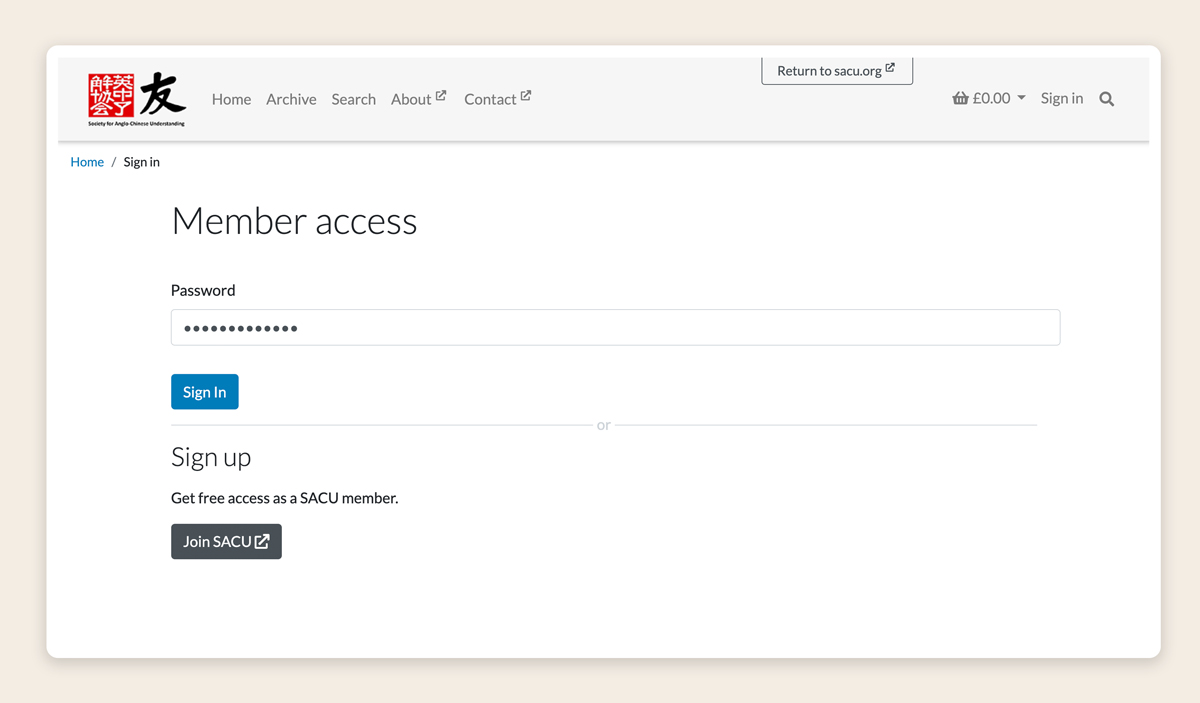
Task: Focus the Password input field
Action: 615,327
